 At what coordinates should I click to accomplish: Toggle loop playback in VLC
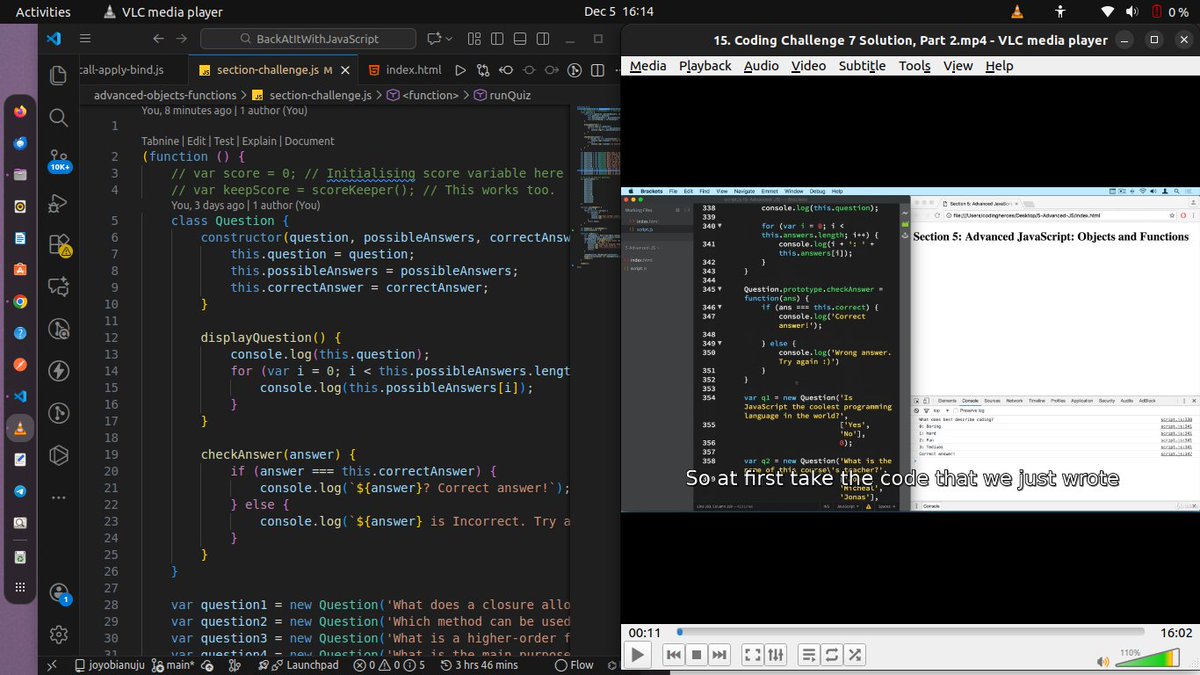831,654
